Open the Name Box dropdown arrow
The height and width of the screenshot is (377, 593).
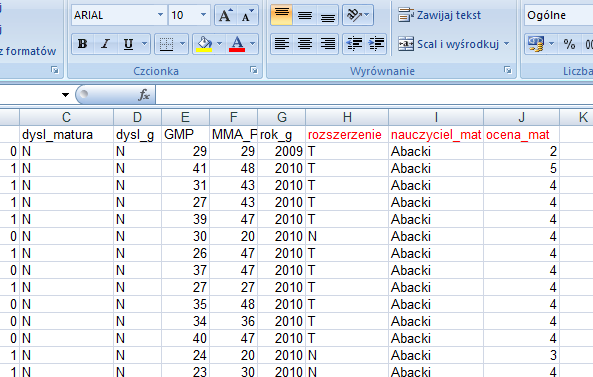click(x=65, y=95)
